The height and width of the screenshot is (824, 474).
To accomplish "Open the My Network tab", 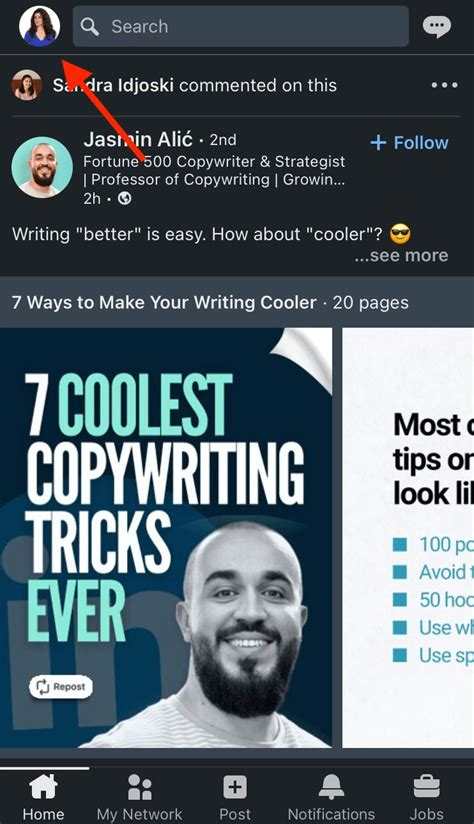I will [139, 797].
